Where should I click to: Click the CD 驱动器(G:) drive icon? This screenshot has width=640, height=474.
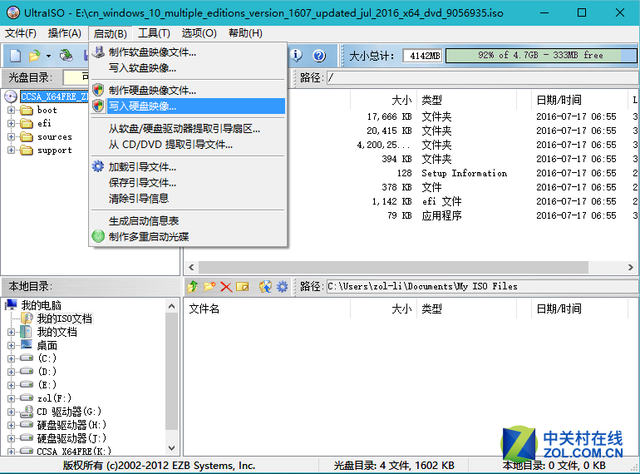(27, 411)
